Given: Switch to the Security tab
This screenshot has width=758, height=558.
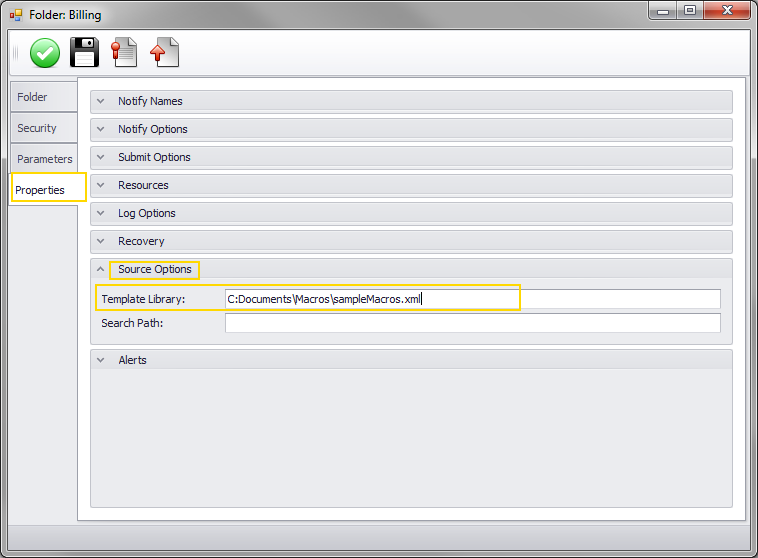Looking at the screenshot, I should [44, 128].
